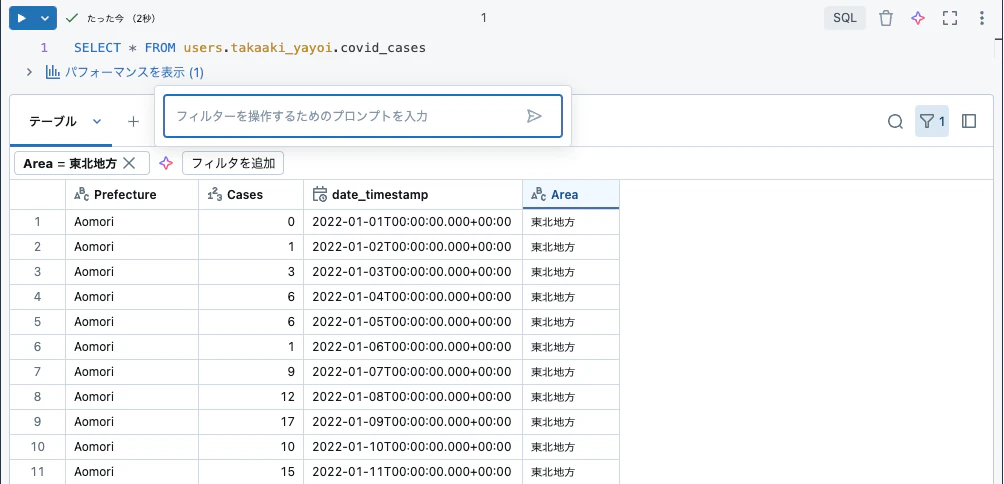Screen dimensions: 1004x484
Task: Click line number 1 in the editor gutter
Action: pos(44,47)
